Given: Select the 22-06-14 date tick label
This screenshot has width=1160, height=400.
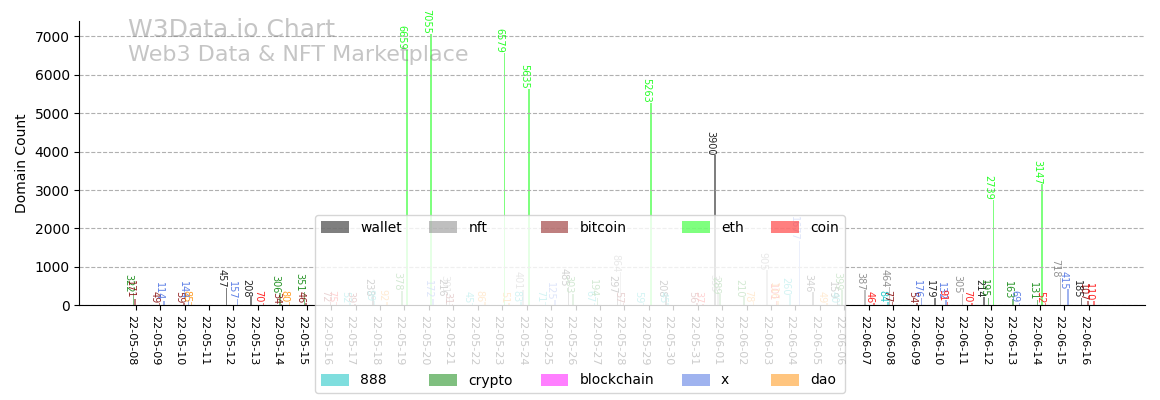Looking at the screenshot, I should tap(1037, 342).
